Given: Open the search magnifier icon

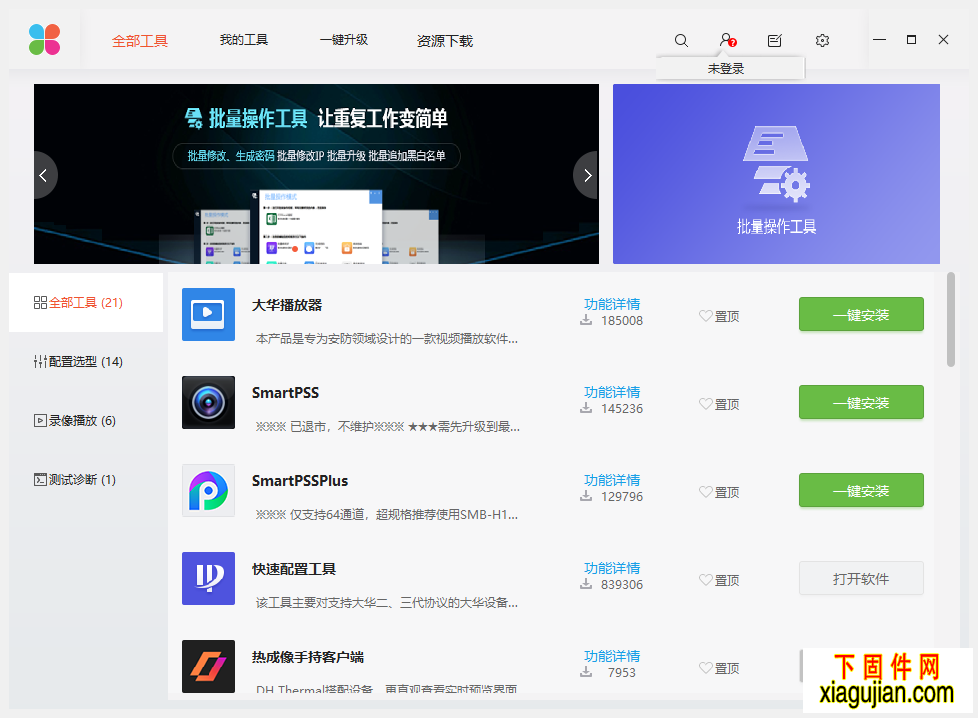Looking at the screenshot, I should tap(681, 41).
